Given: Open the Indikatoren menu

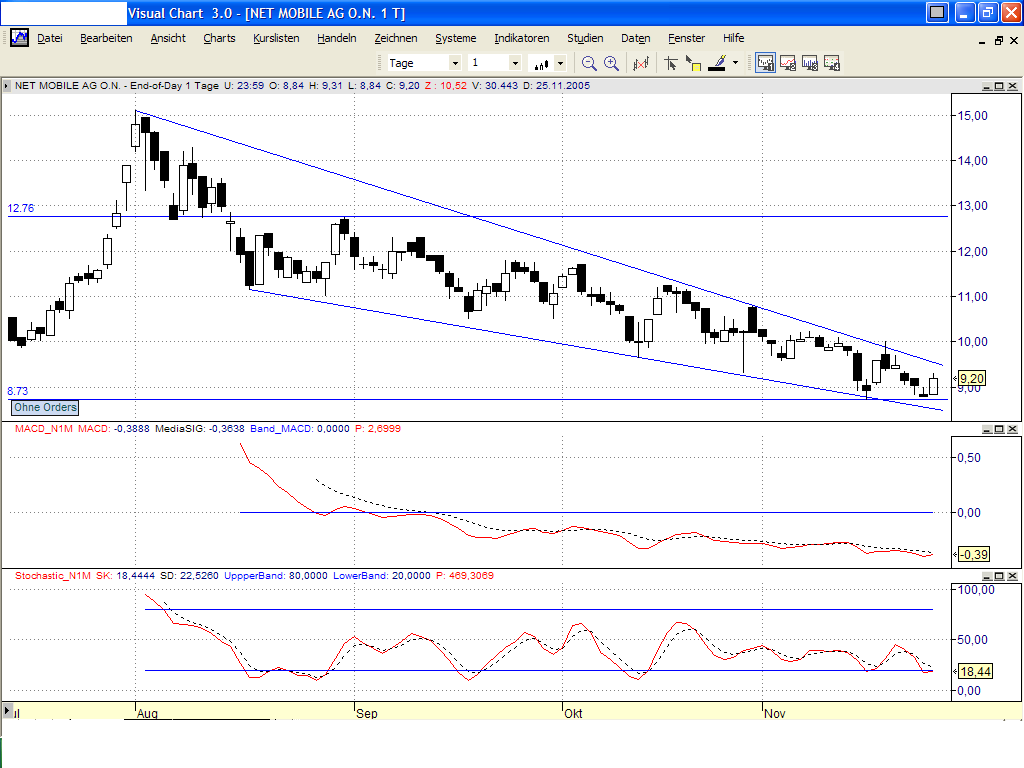Looking at the screenshot, I should point(521,38).
